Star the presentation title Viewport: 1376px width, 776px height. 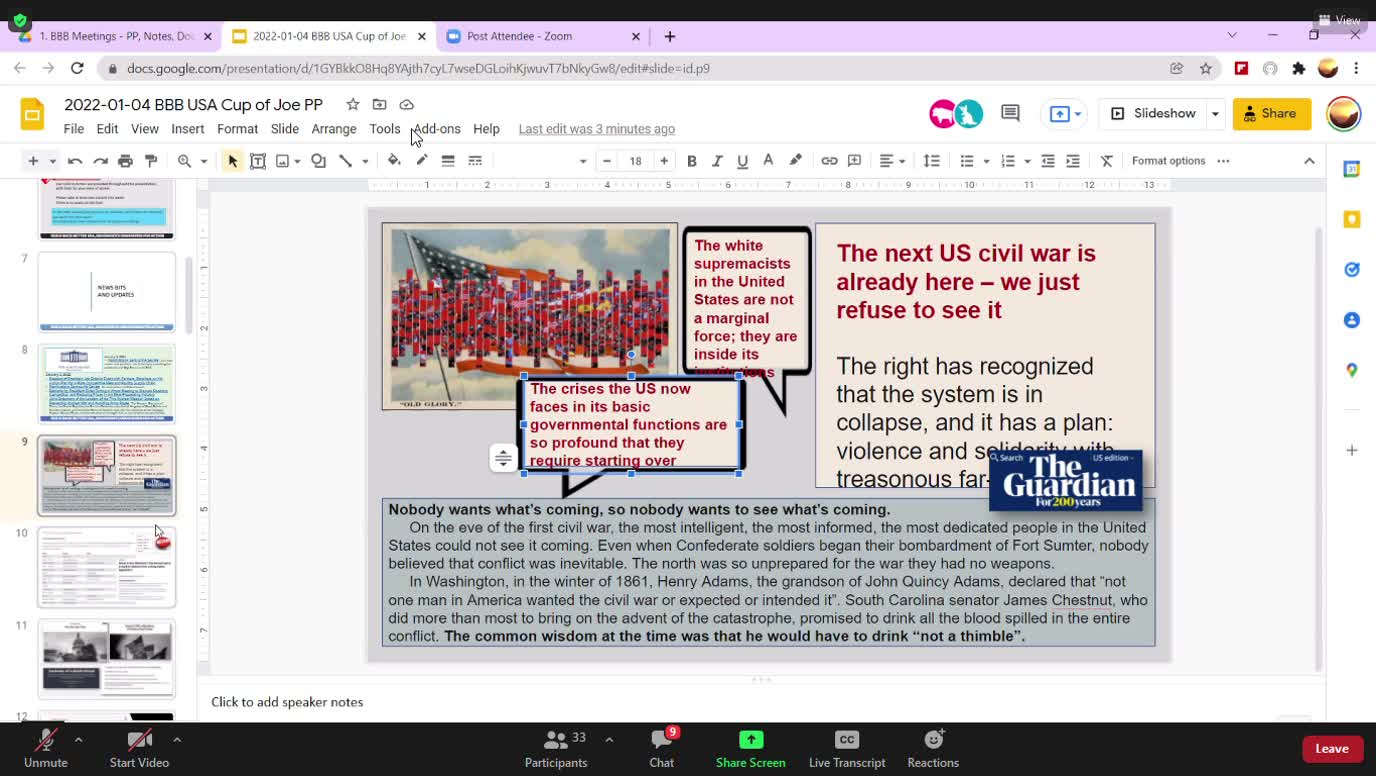pyautogui.click(x=352, y=104)
